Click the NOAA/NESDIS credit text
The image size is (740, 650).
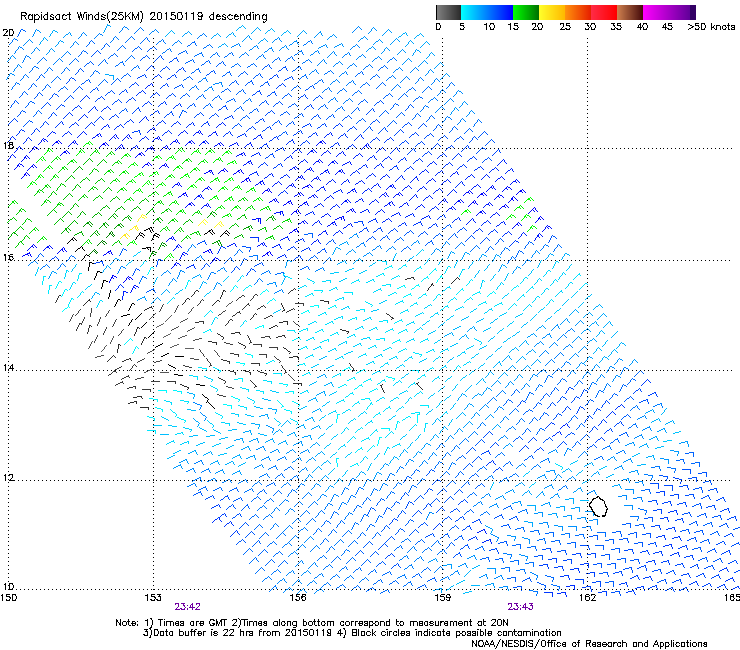coord(589,644)
